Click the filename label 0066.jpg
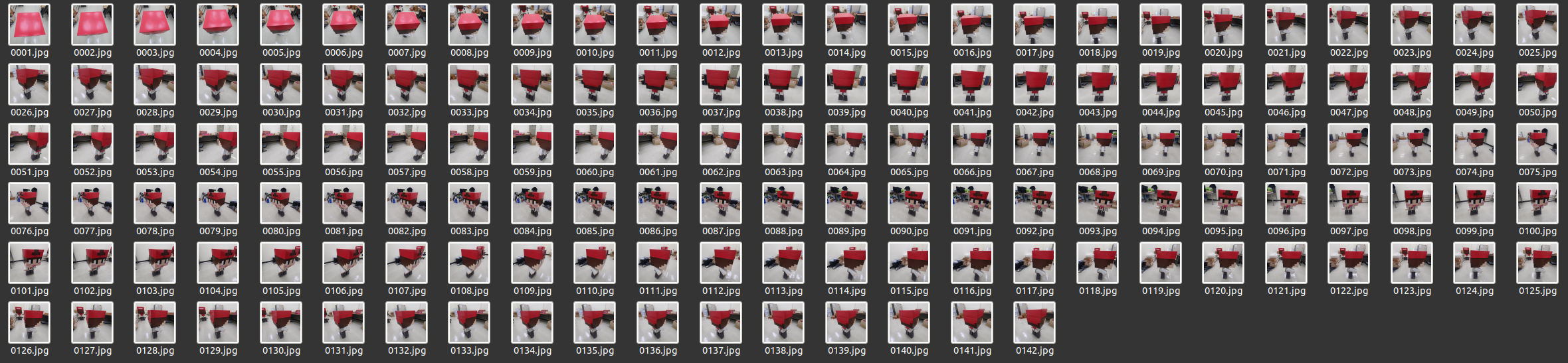This screenshot has height=363, width=1568. pos(972,172)
